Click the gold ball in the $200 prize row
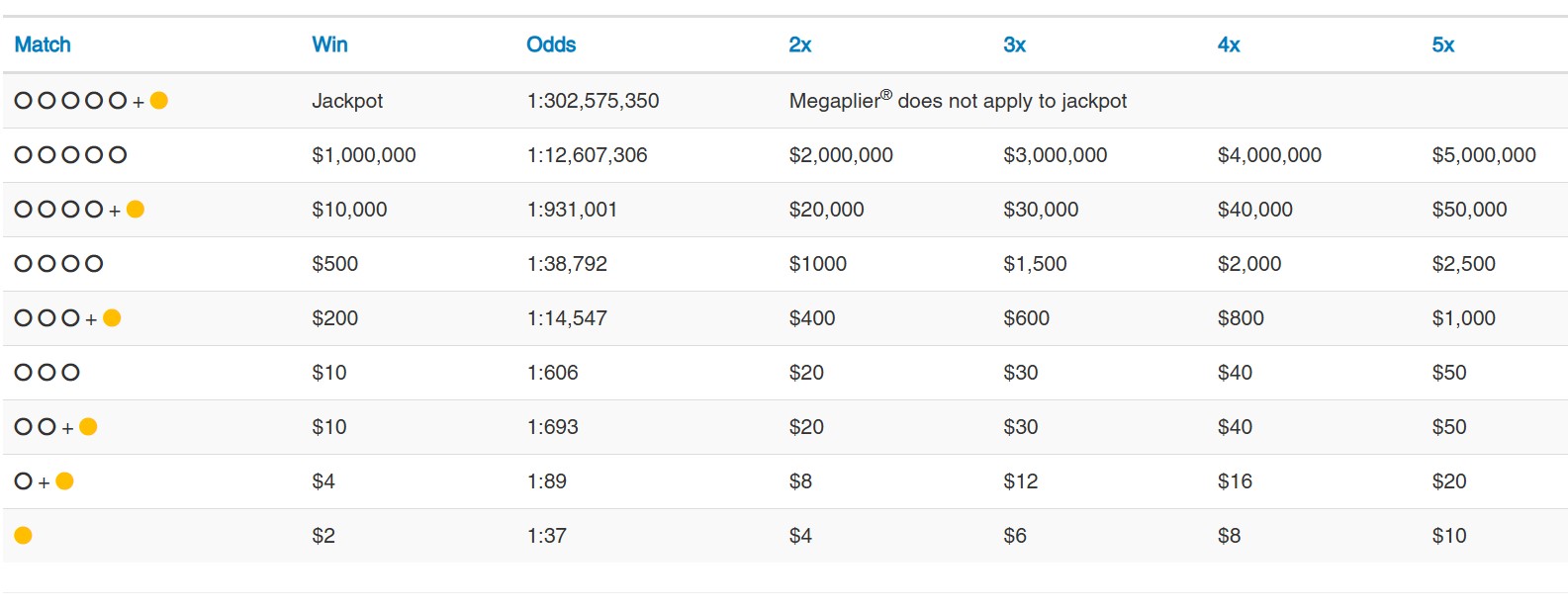 (x=112, y=317)
